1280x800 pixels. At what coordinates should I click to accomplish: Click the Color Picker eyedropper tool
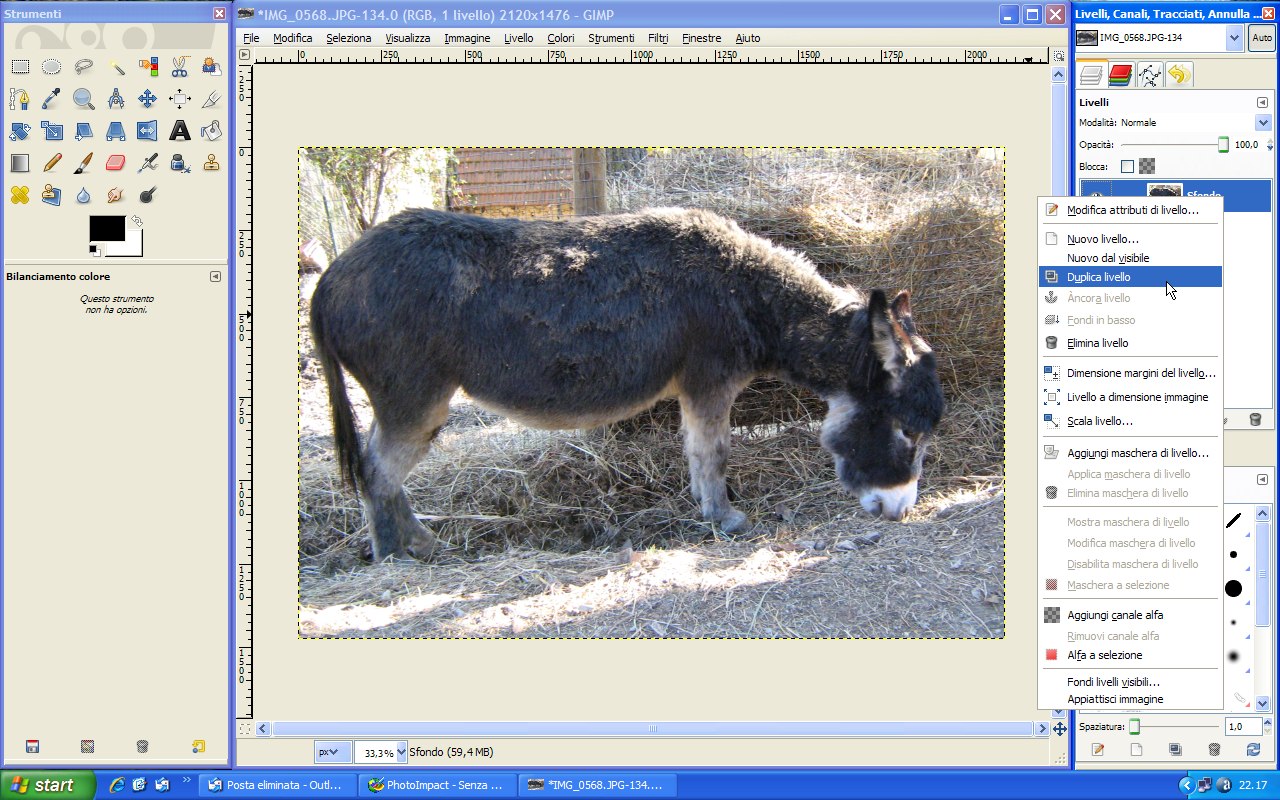[x=52, y=99]
